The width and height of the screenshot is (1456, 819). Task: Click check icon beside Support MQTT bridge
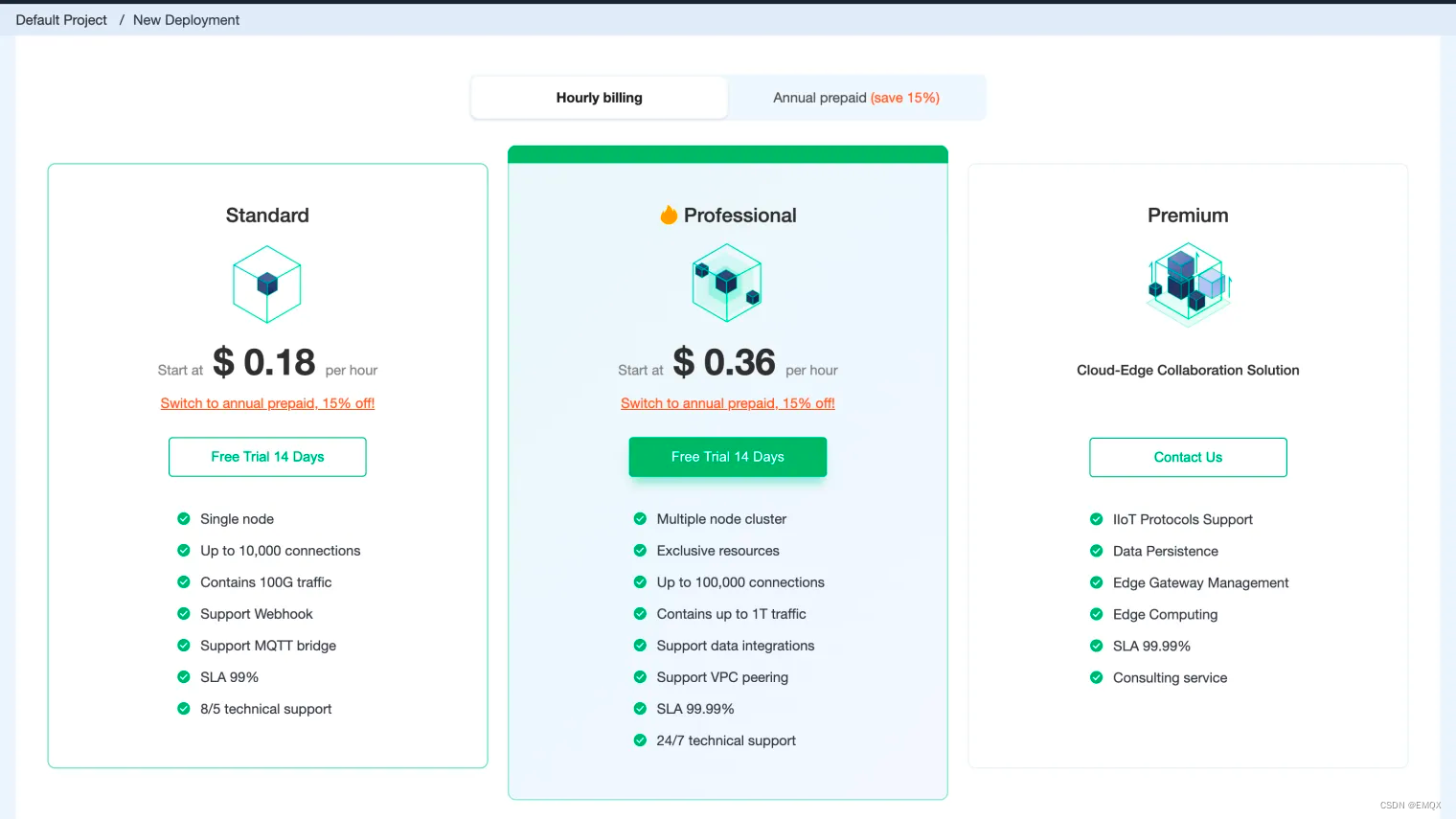pyautogui.click(x=184, y=646)
